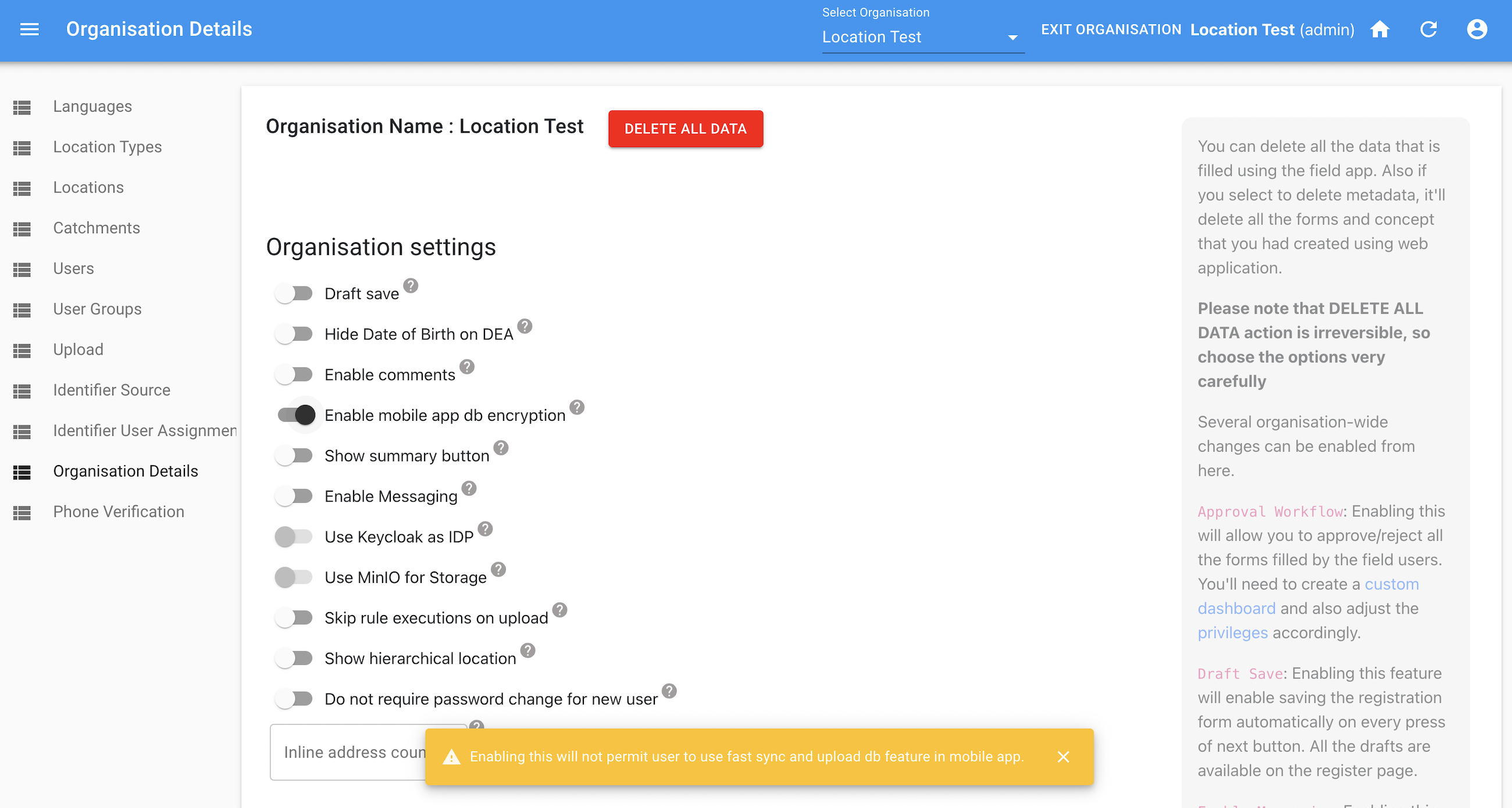The height and width of the screenshot is (808, 1512).
Task: Open the hamburger navigation menu
Action: (x=29, y=29)
